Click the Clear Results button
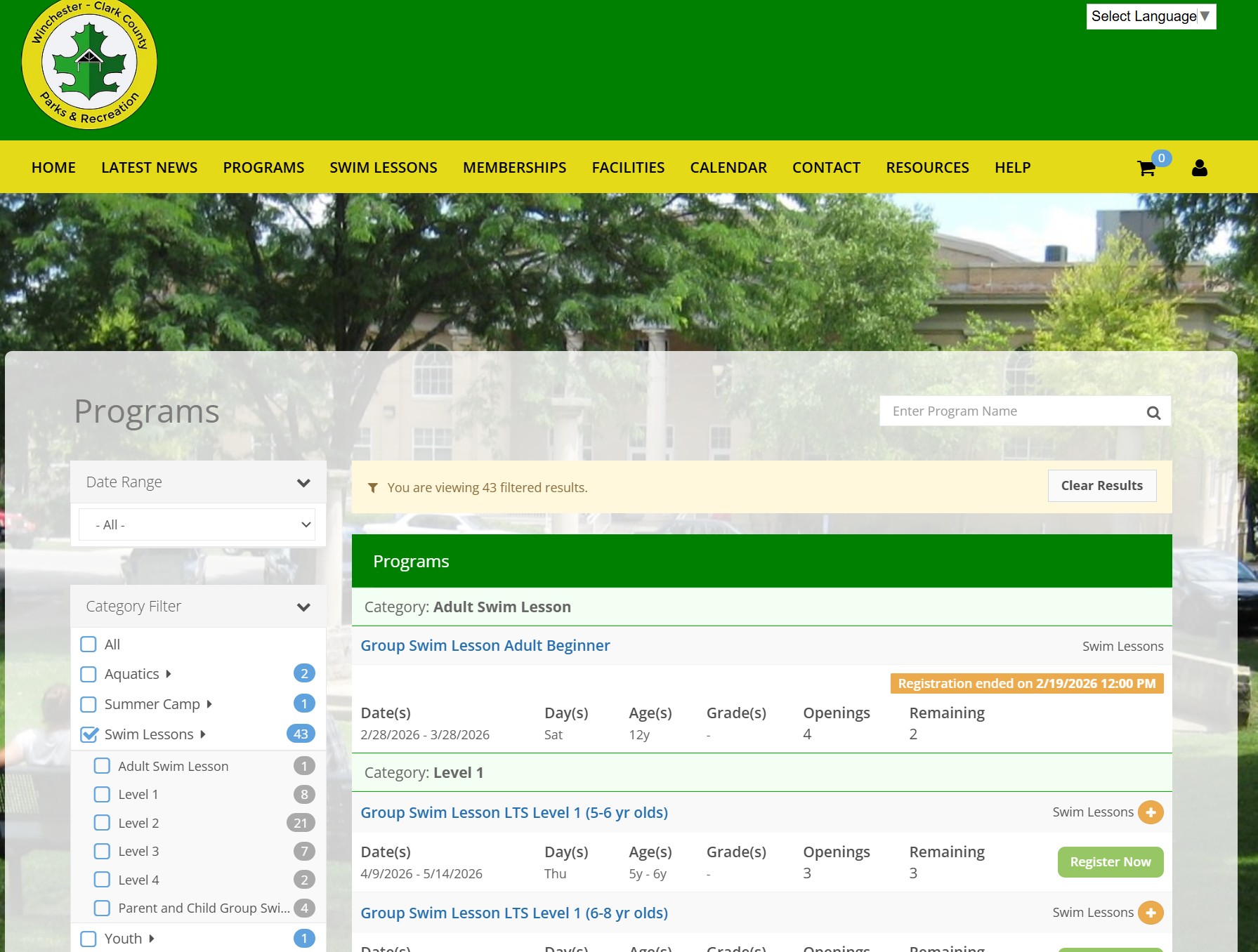Viewport: 1258px width, 952px height. click(1101, 486)
